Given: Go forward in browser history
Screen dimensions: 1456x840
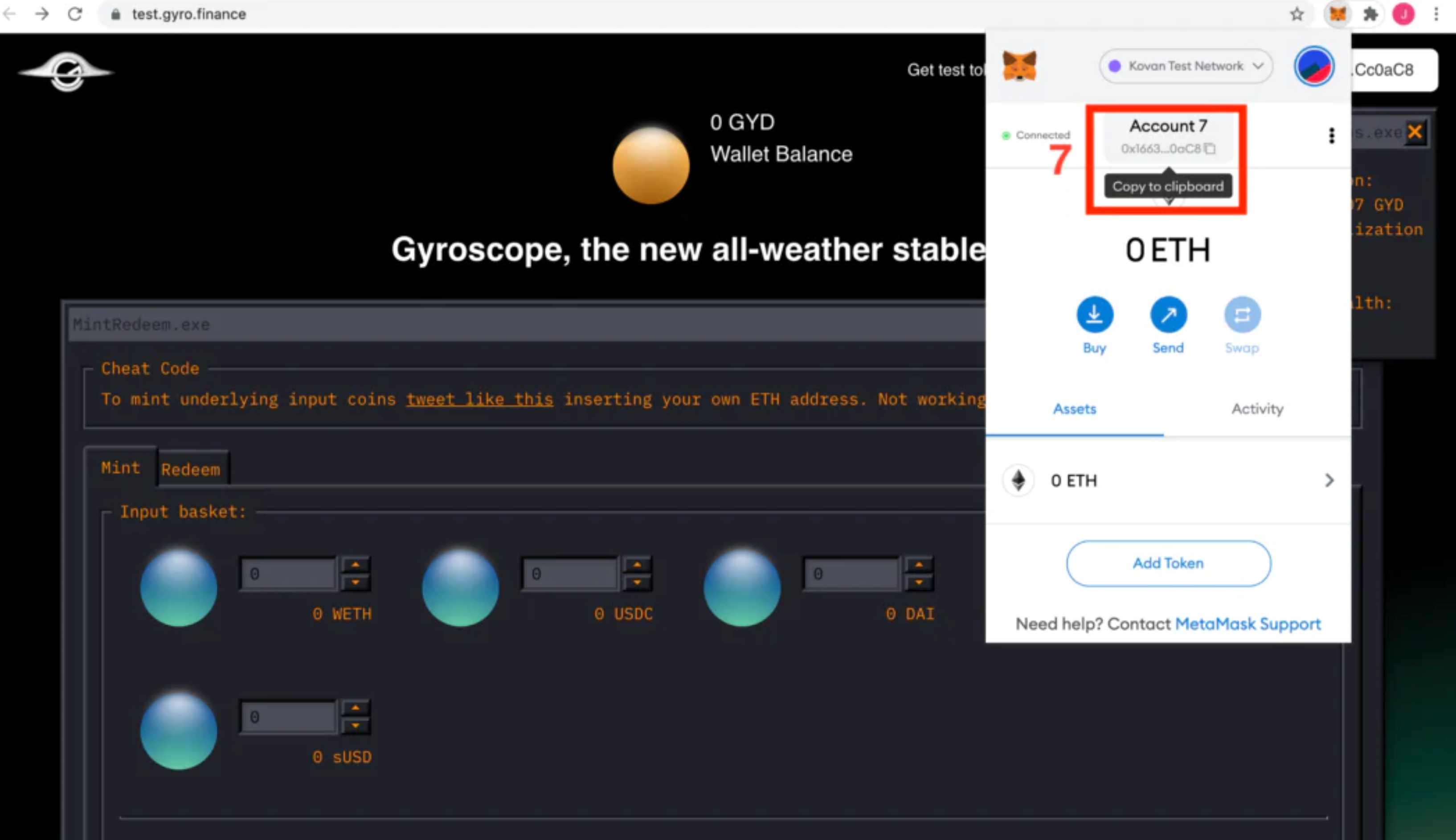Looking at the screenshot, I should coord(42,14).
